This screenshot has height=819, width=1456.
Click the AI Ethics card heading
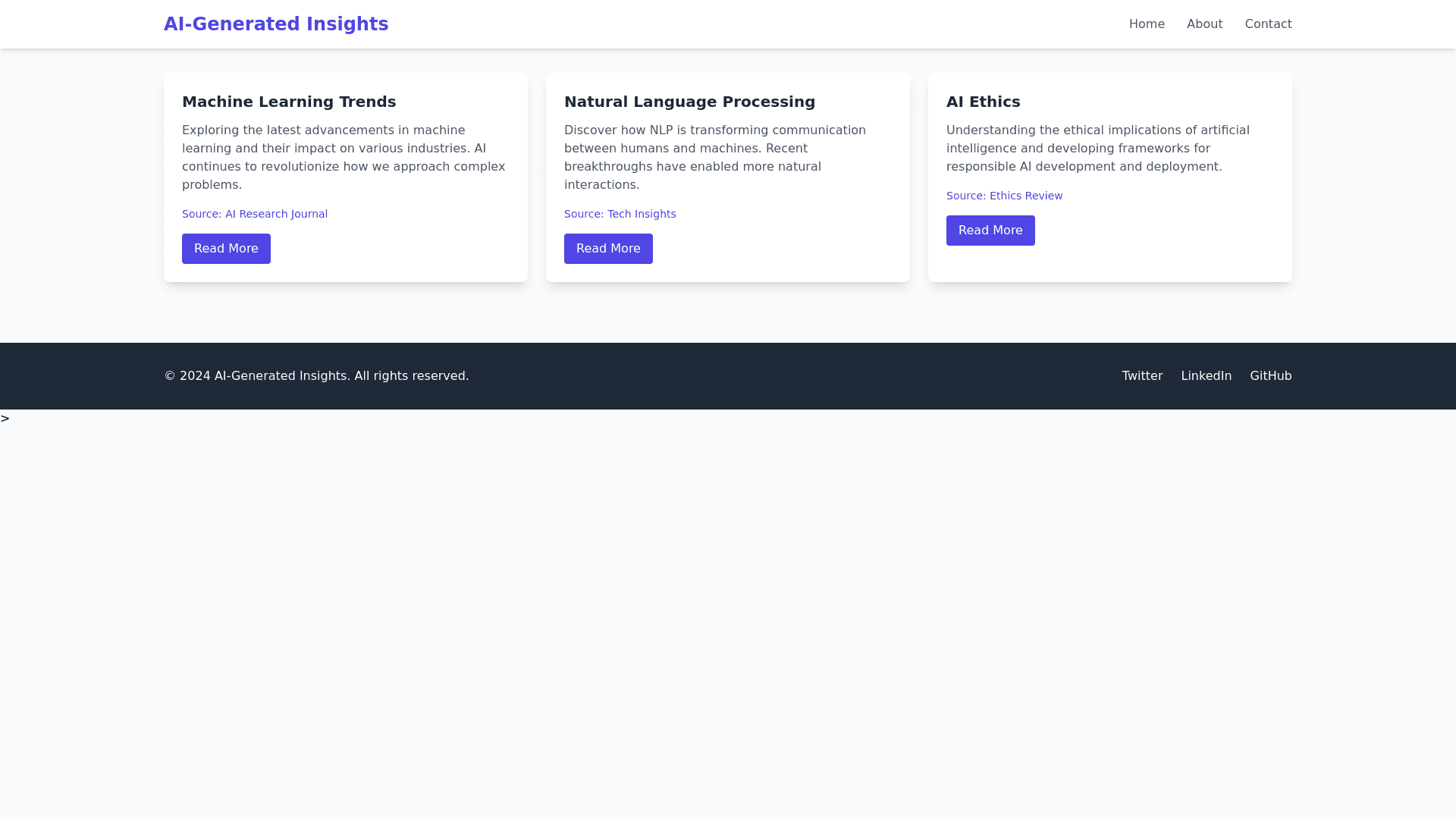point(983,102)
